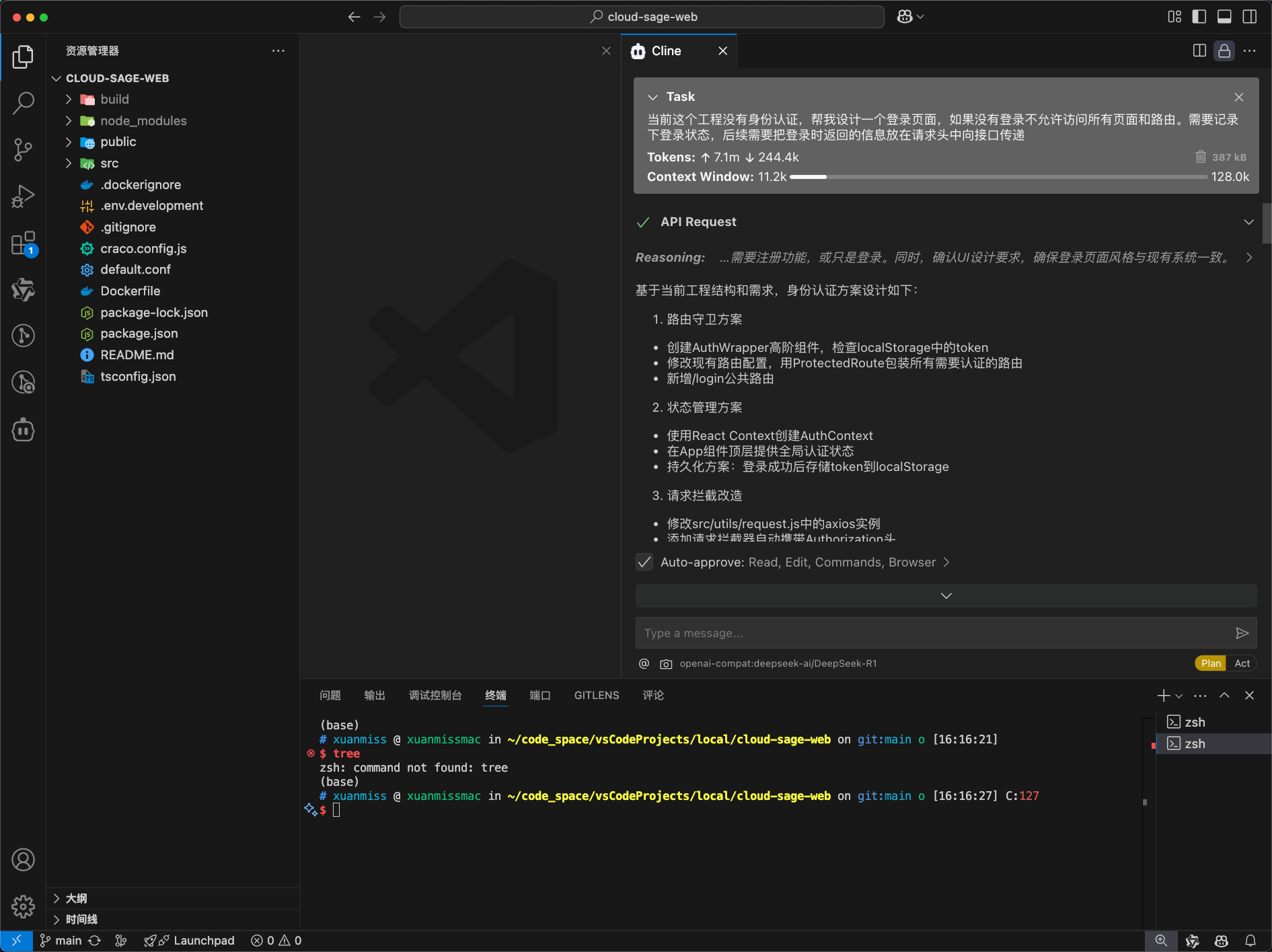Viewport: 1272px width, 952px height.
Task: Expand the src folder
Action: point(69,163)
